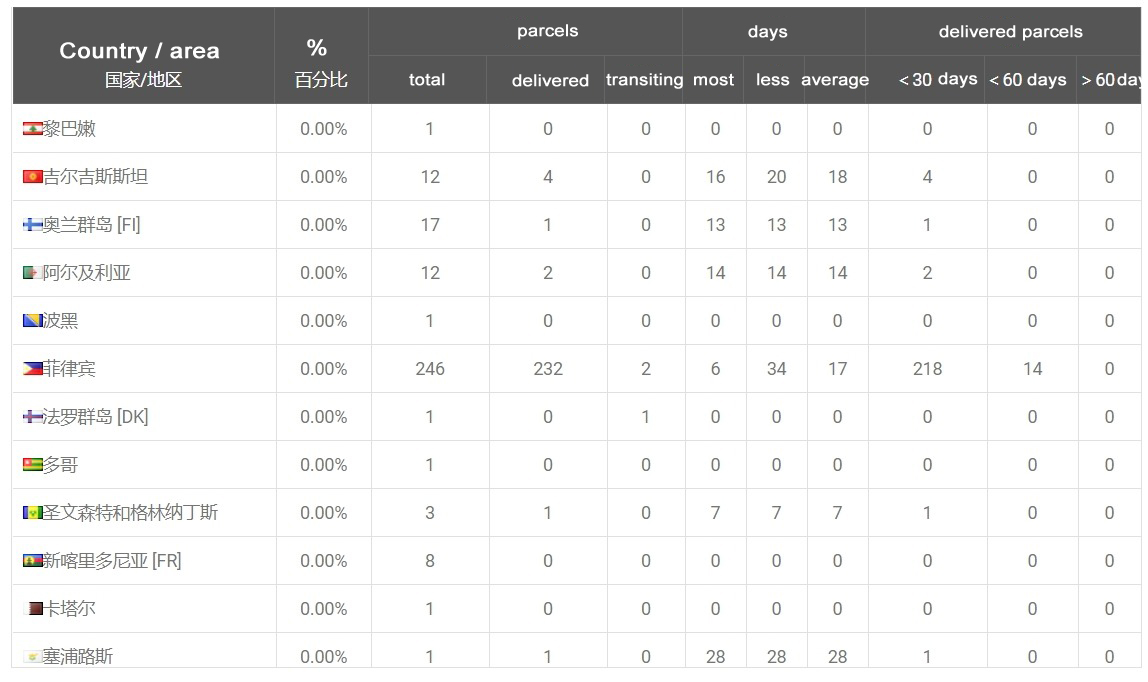
Task: Sort by the delivered column header
Action: click(x=550, y=80)
